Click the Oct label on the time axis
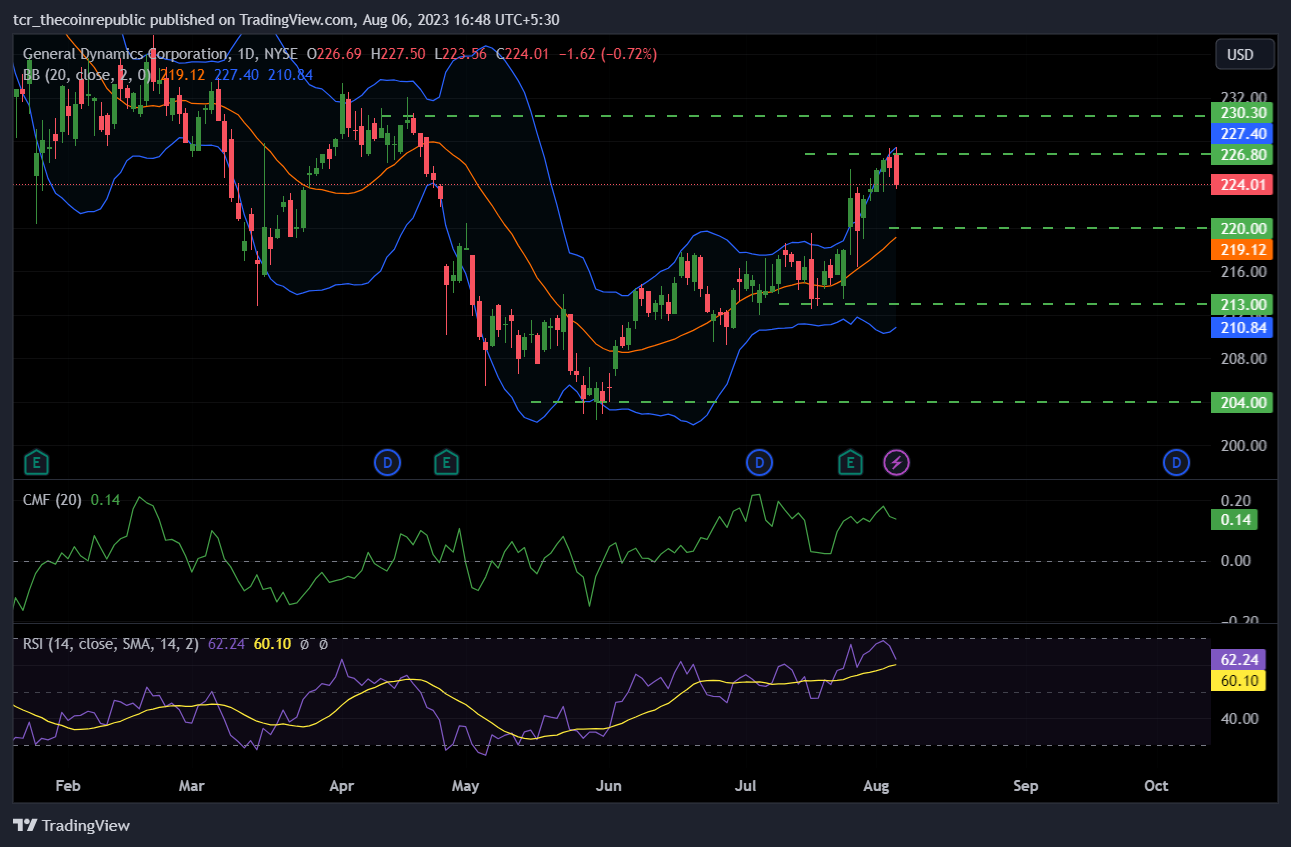The width and height of the screenshot is (1291, 847). click(x=1156, y=786)
